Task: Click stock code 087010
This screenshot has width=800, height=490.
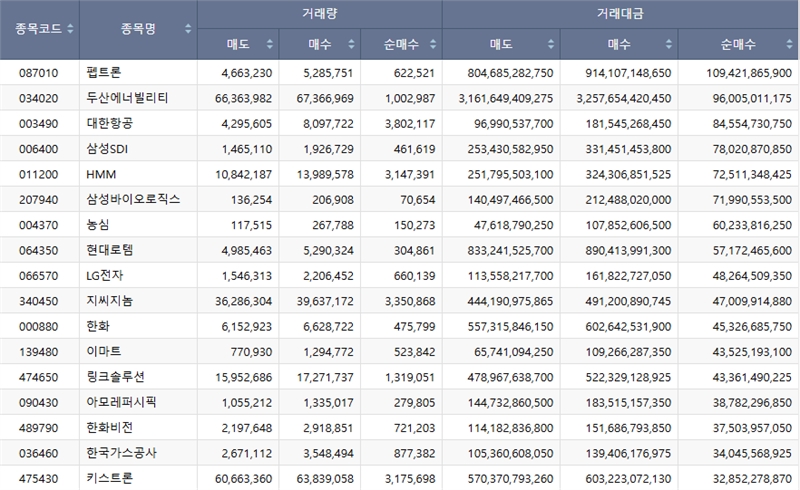Action: [39, 73]
